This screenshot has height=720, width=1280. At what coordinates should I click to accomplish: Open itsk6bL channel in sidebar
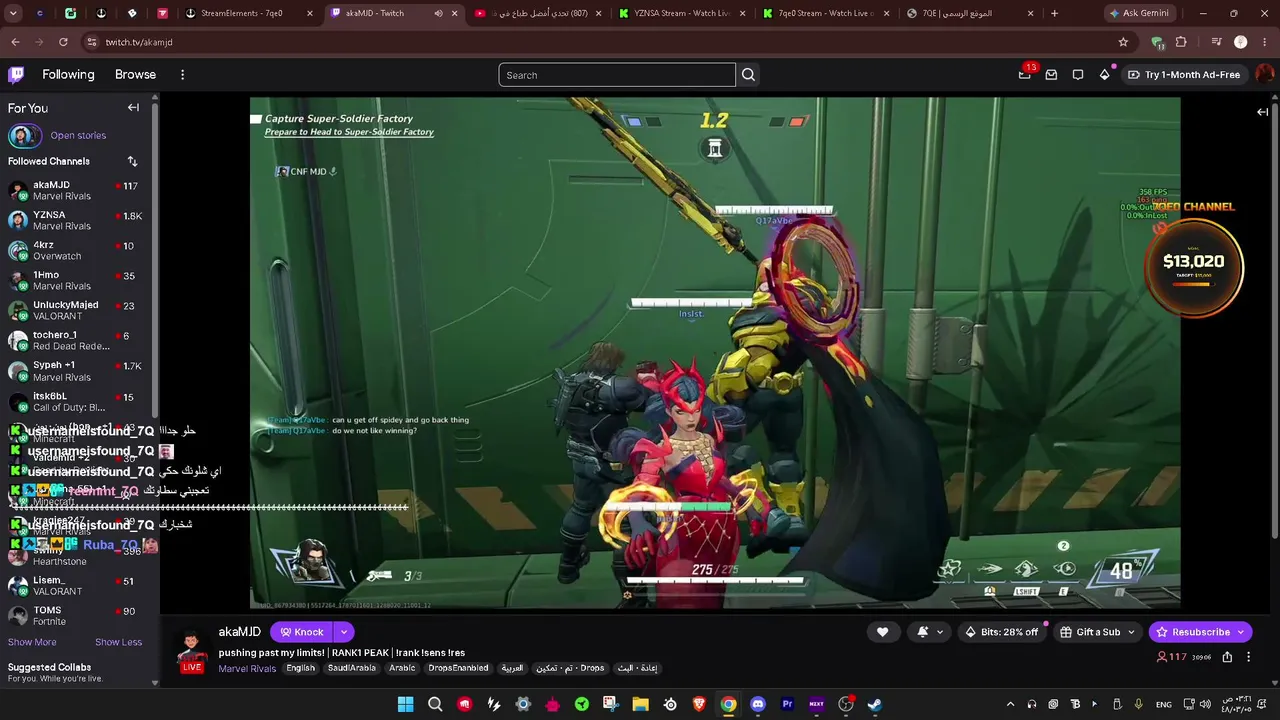[x=78, y=402]
